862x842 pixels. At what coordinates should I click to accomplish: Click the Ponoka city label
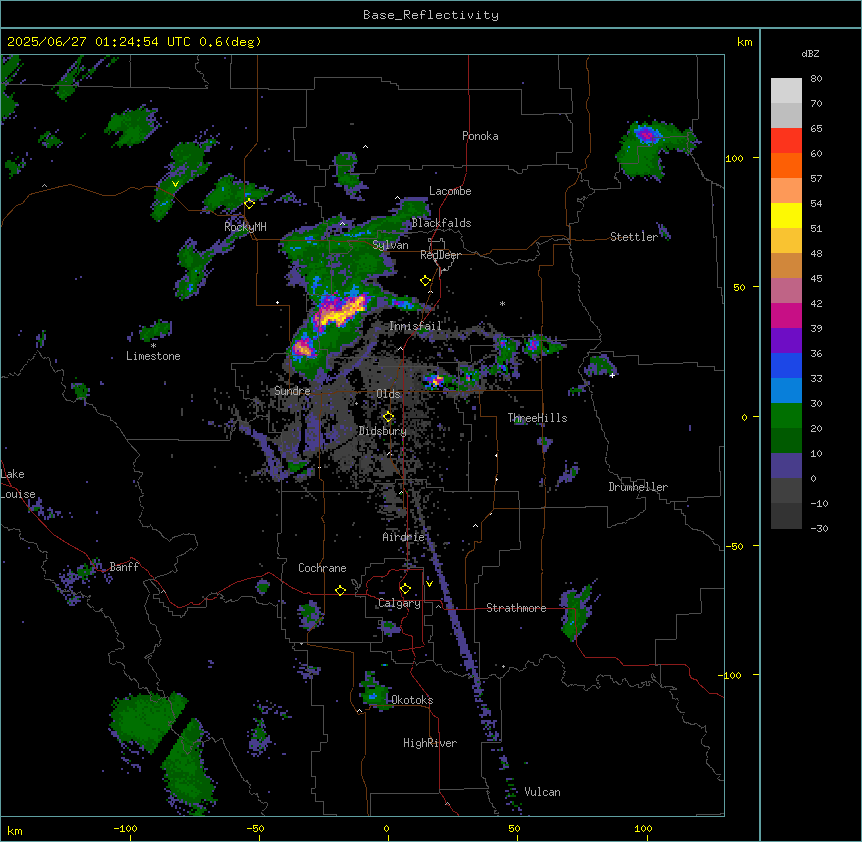pos(480,136)
